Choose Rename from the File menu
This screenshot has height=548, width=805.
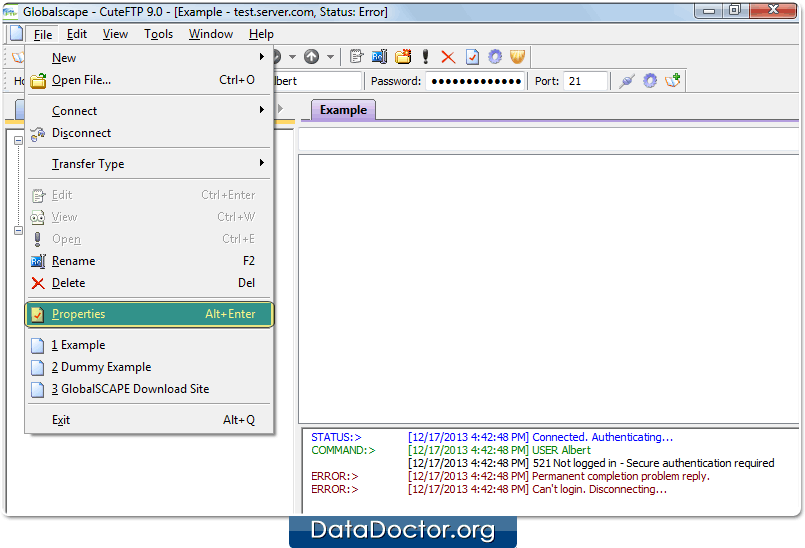pos(149,261)
